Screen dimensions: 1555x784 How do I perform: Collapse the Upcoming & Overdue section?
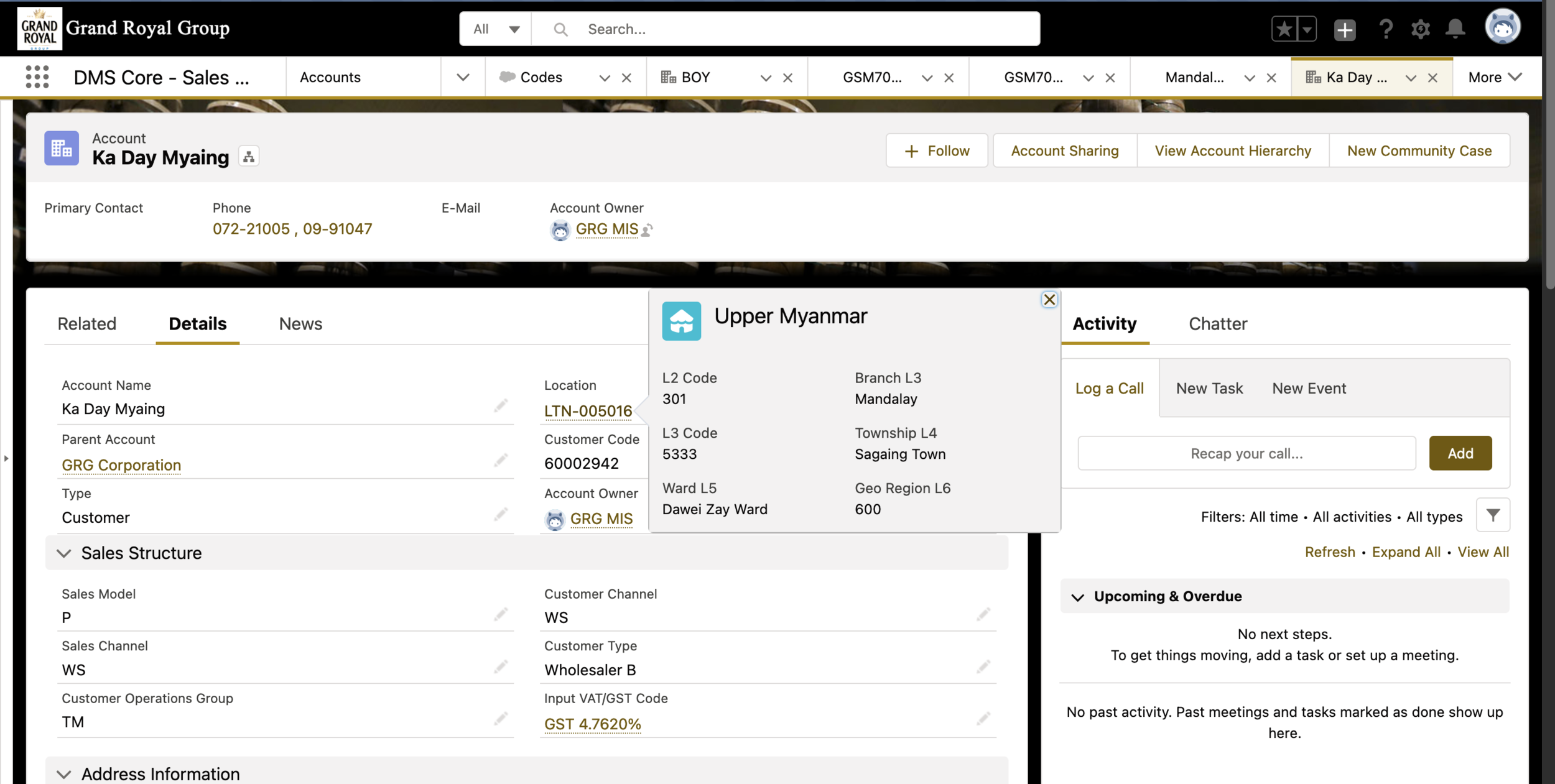pyautogui.click(x=1078, y=597)
